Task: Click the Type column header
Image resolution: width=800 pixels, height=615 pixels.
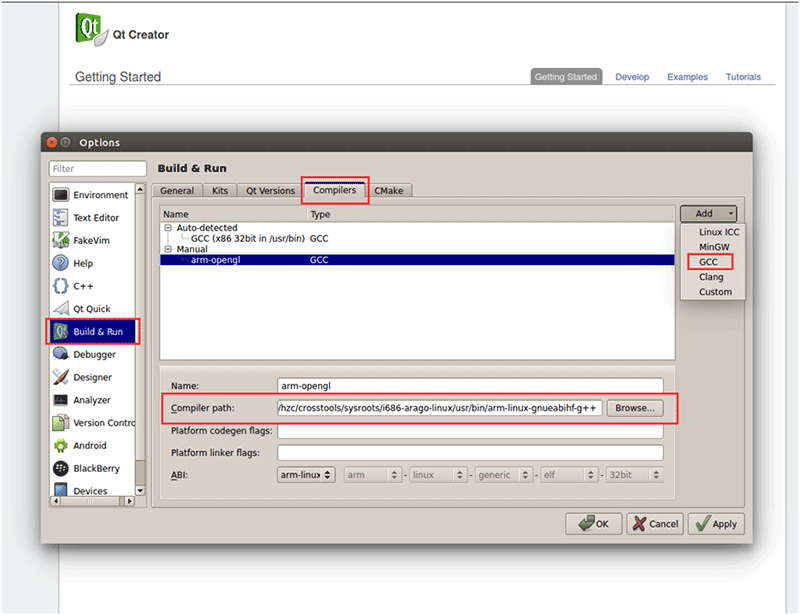Action: click(x=491, y=214)
